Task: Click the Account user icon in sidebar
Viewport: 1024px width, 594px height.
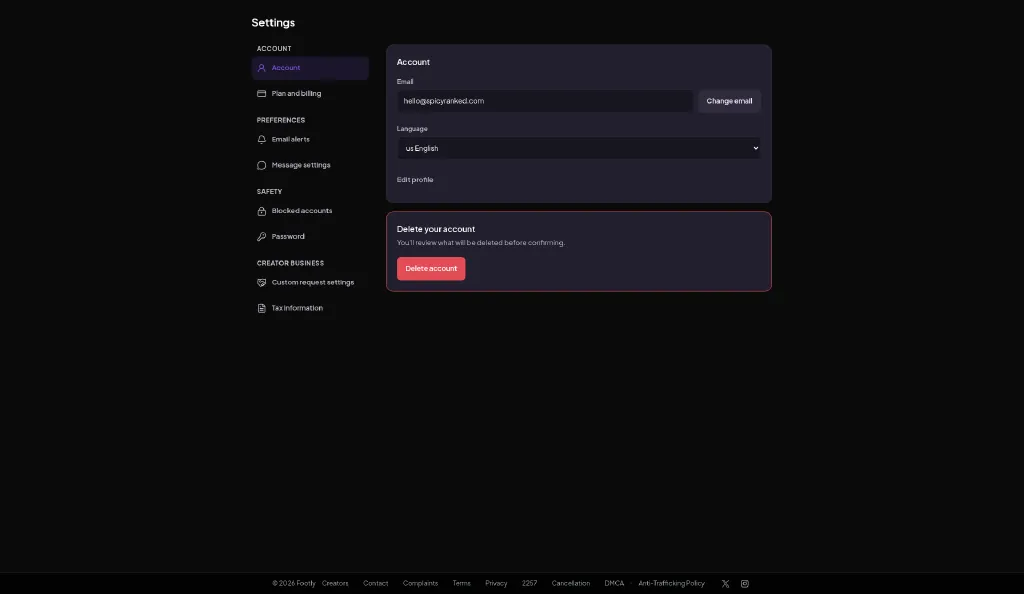Action: click(x=261, y=68)
